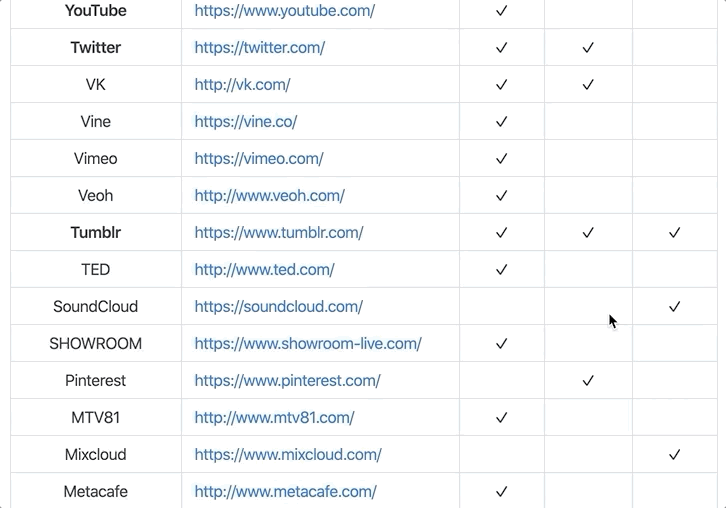Select the Tumblr site name cell
Screen dimensions: 726x508
pos(96,232)
